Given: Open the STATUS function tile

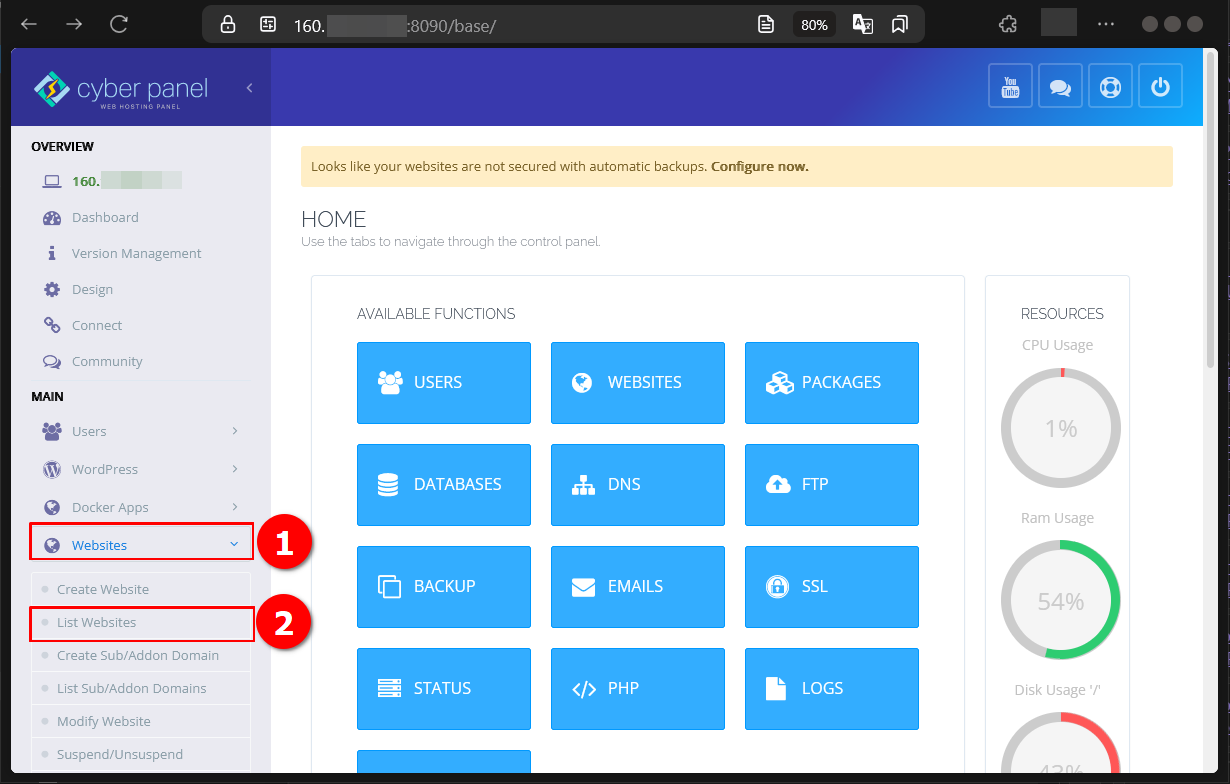Looking at the screenshot, I should [444, 688].
